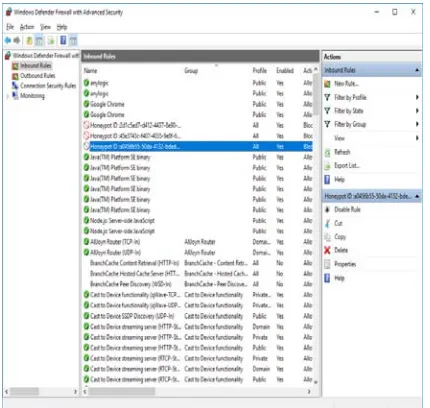Click the Back arrow in the toolbar
430x408 pixels.
8,41
